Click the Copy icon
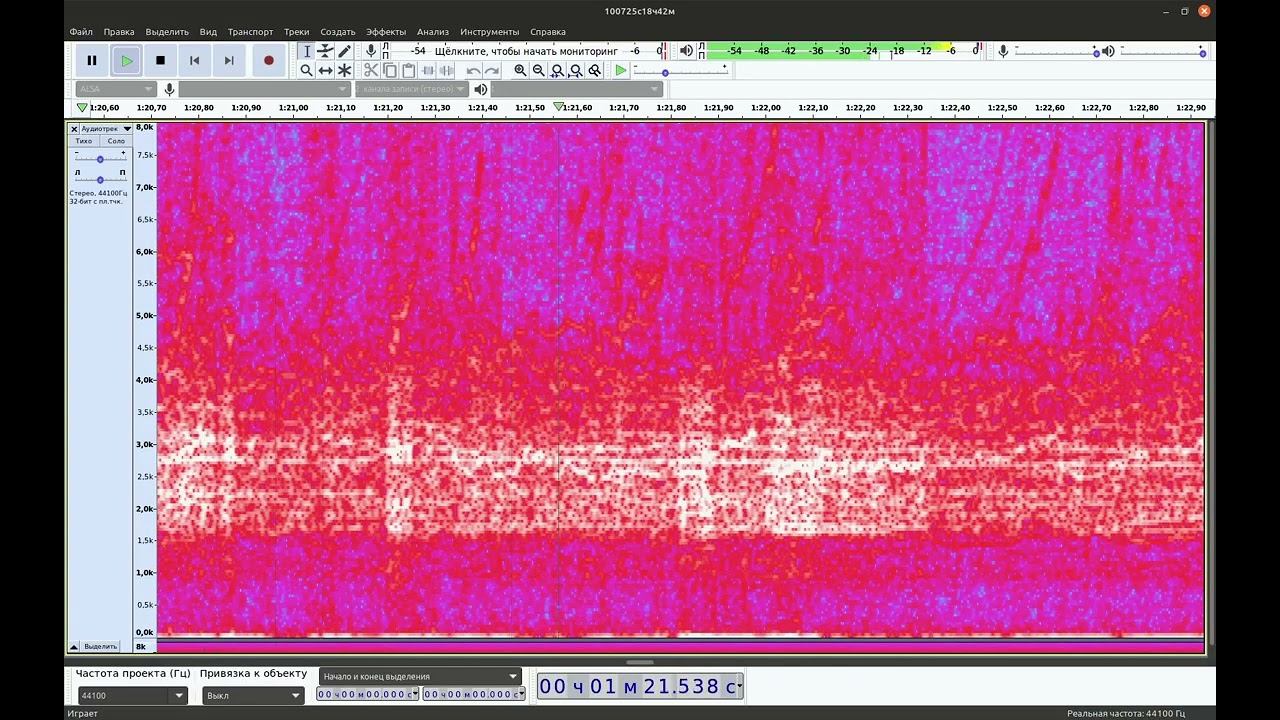The width and height of the screenshot is (1280, 720). (x=390, y=70)
